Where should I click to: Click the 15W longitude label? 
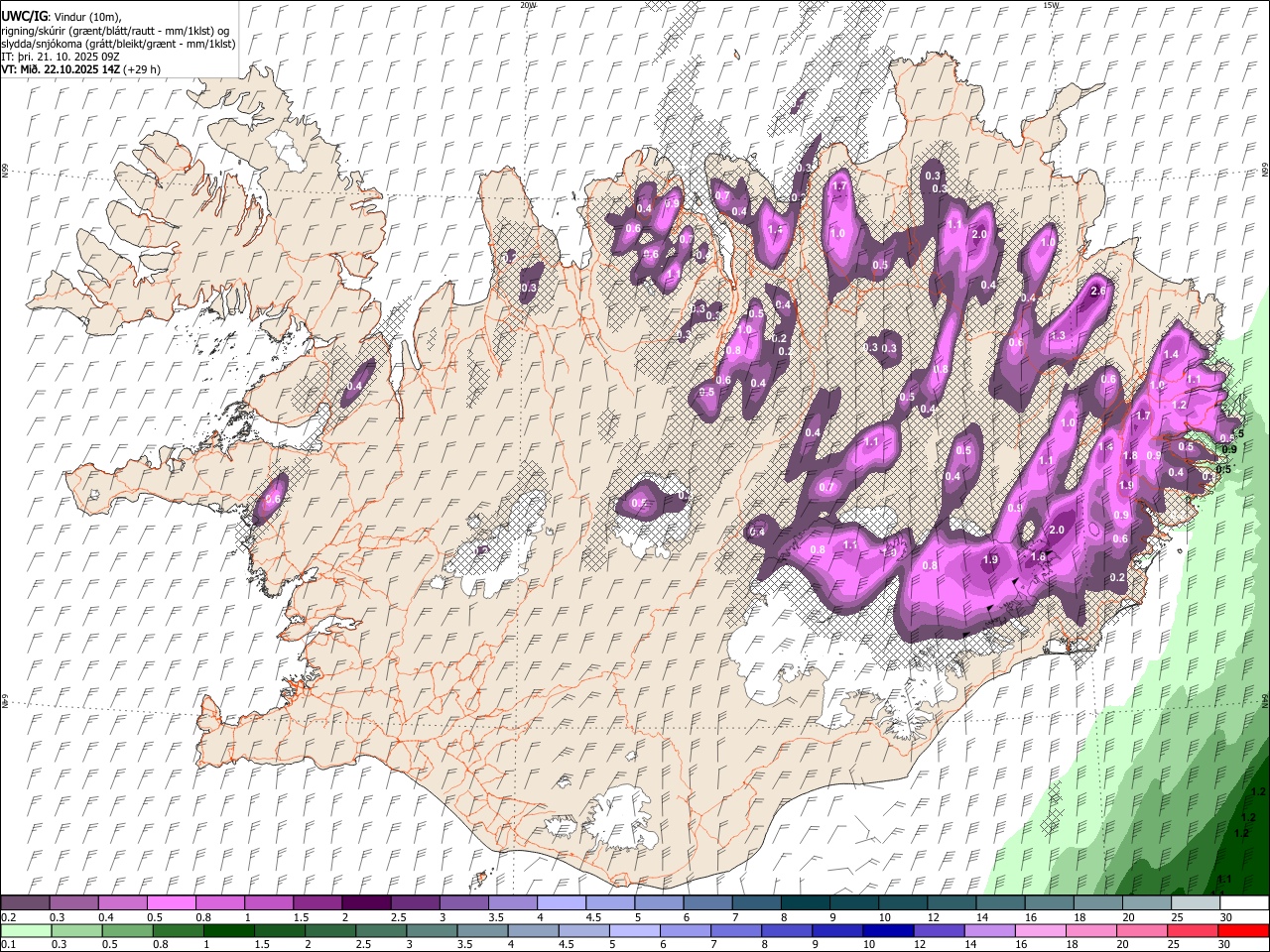pyautogui.click(x=1052, y=5)
